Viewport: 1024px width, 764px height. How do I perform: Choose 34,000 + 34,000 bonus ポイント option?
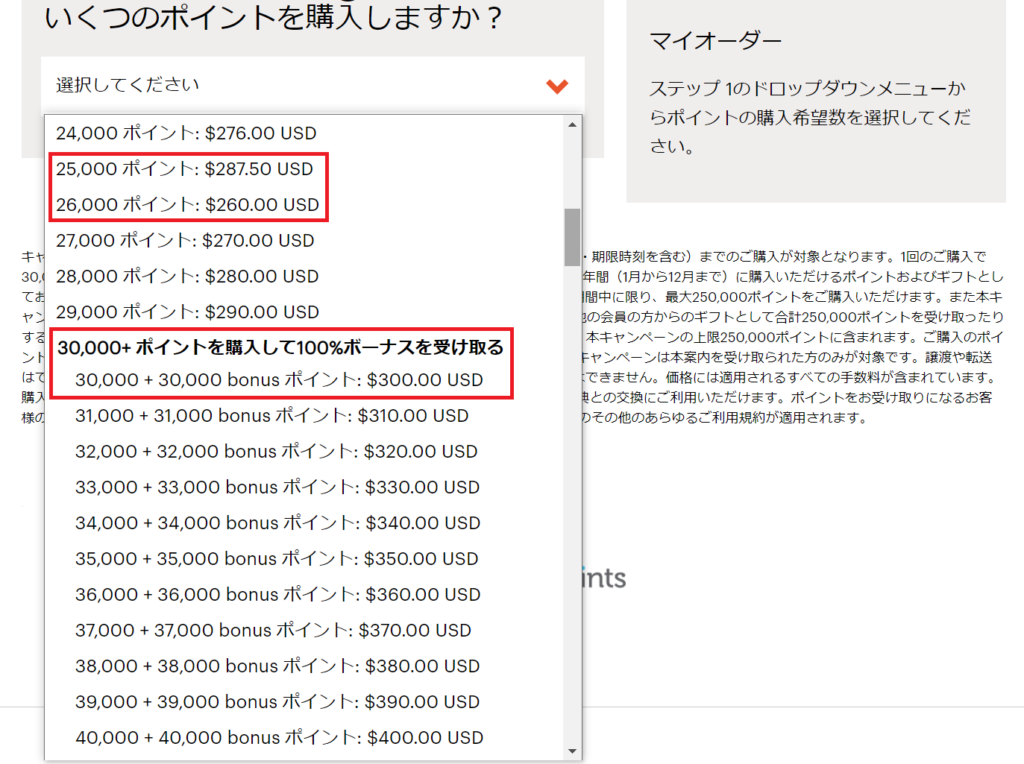tap(278, 523)
